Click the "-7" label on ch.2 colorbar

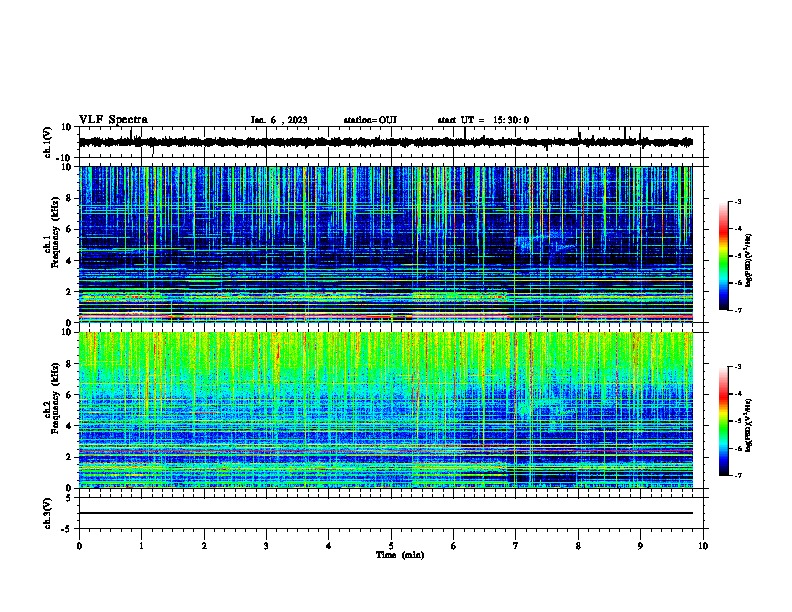point(737,476)
